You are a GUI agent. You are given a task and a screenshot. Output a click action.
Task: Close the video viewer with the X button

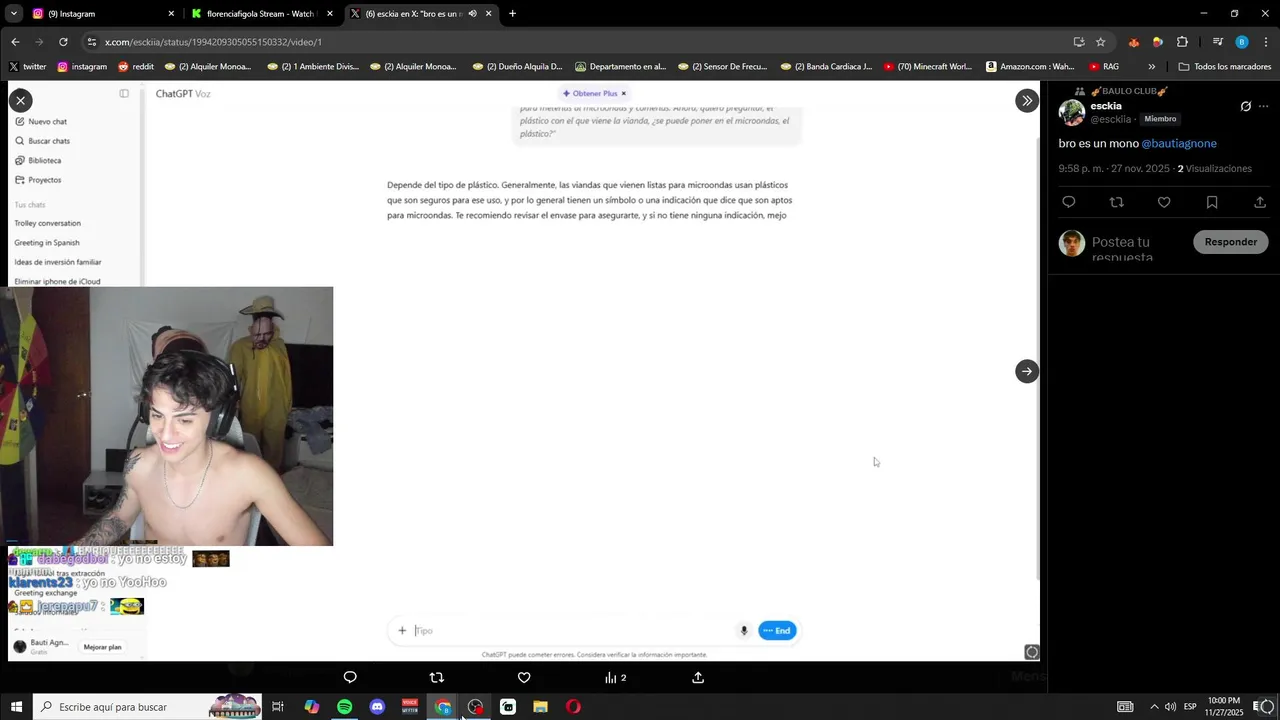(20, 100)
